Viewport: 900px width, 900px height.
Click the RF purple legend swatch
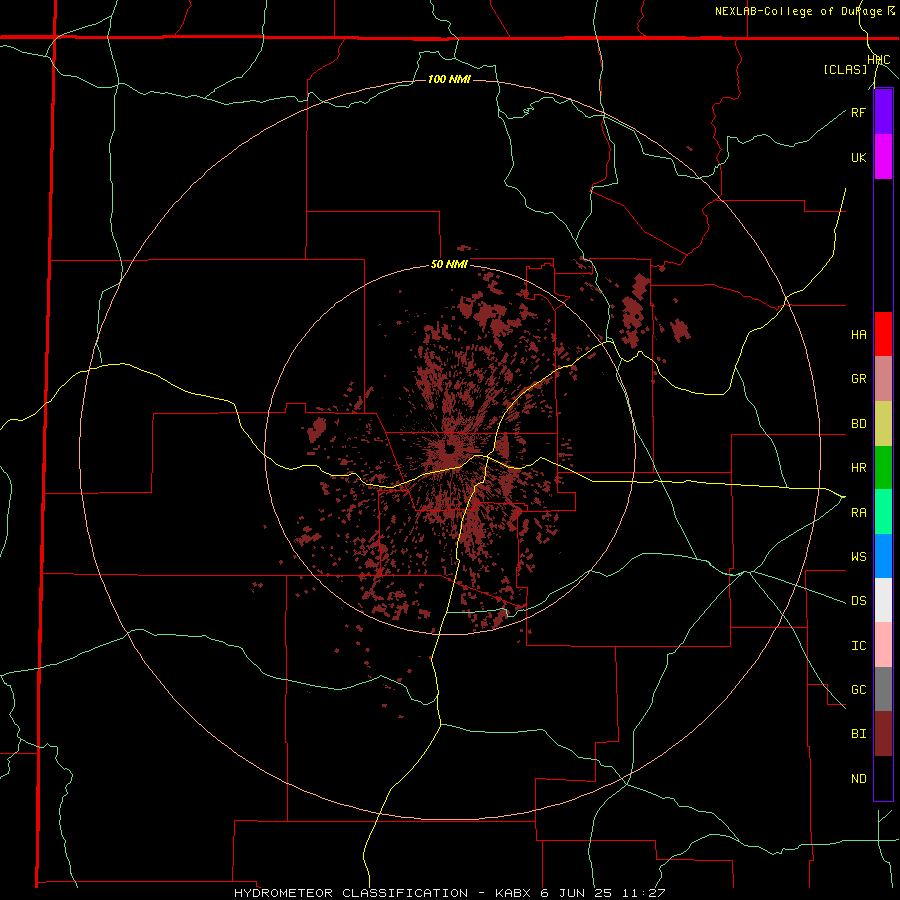pos(883,112)
